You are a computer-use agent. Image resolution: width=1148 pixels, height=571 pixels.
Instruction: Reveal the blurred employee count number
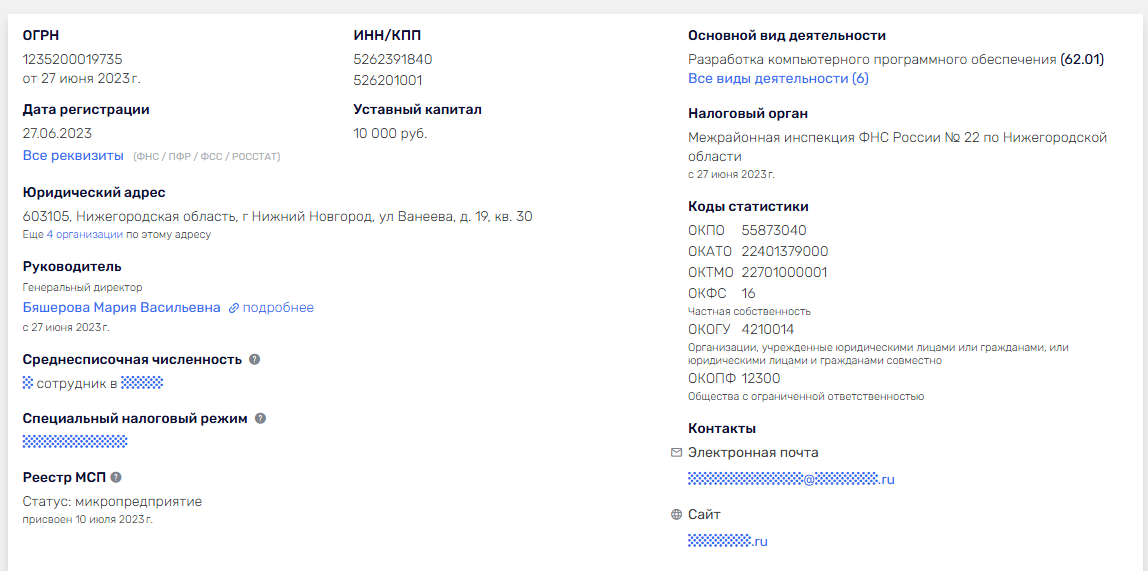point(28,383)
